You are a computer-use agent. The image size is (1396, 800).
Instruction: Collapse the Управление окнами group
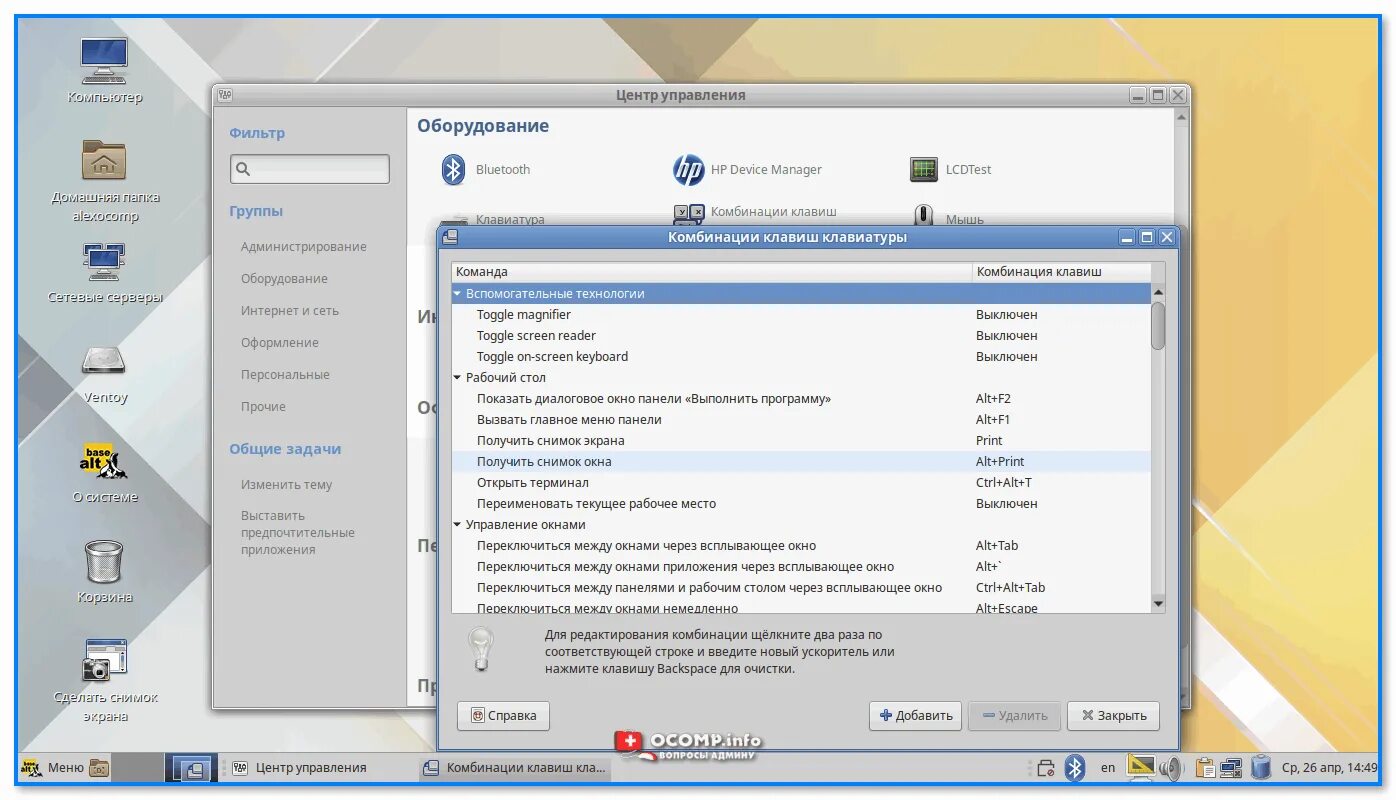[458, 525]
